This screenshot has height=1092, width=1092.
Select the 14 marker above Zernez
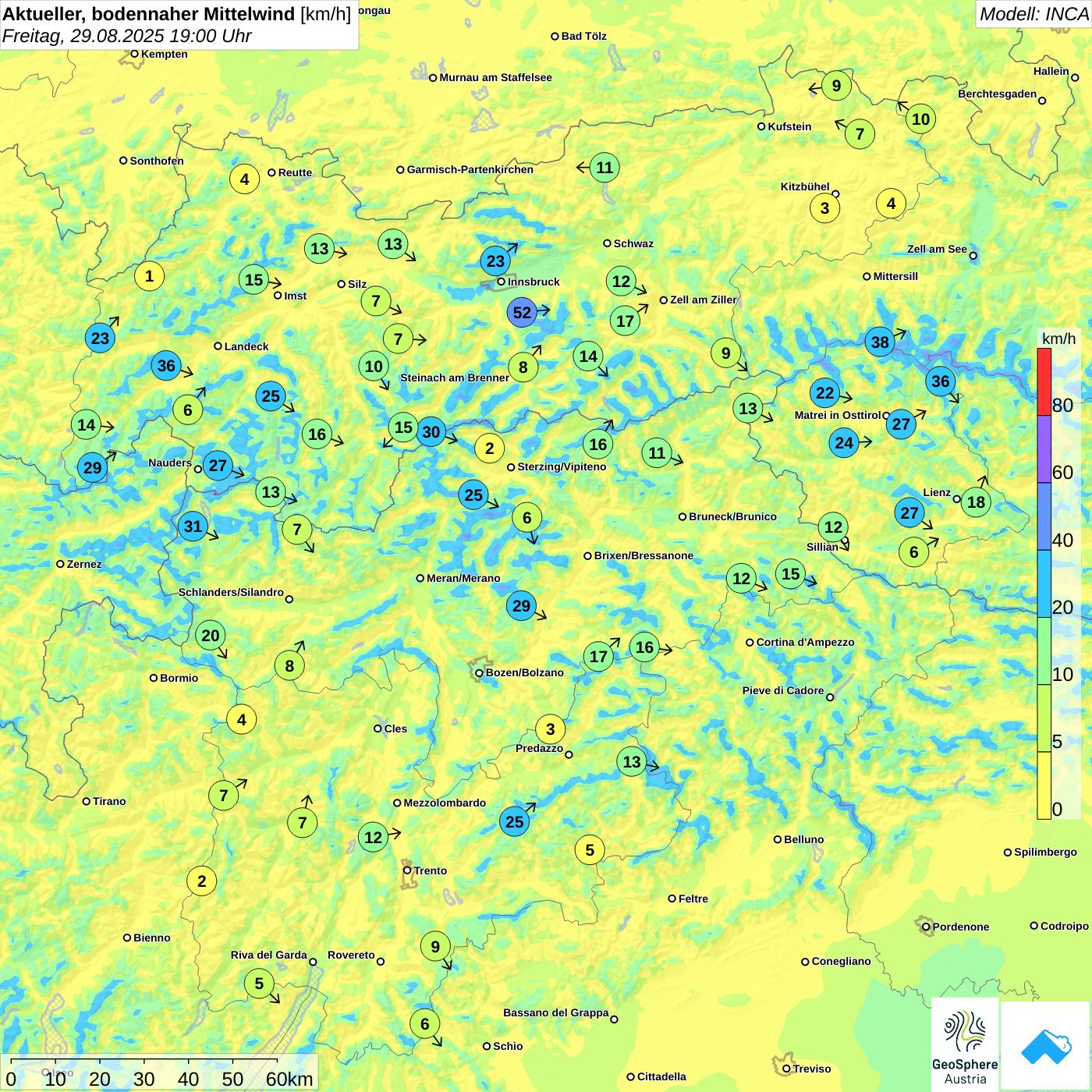click(86, 424)
